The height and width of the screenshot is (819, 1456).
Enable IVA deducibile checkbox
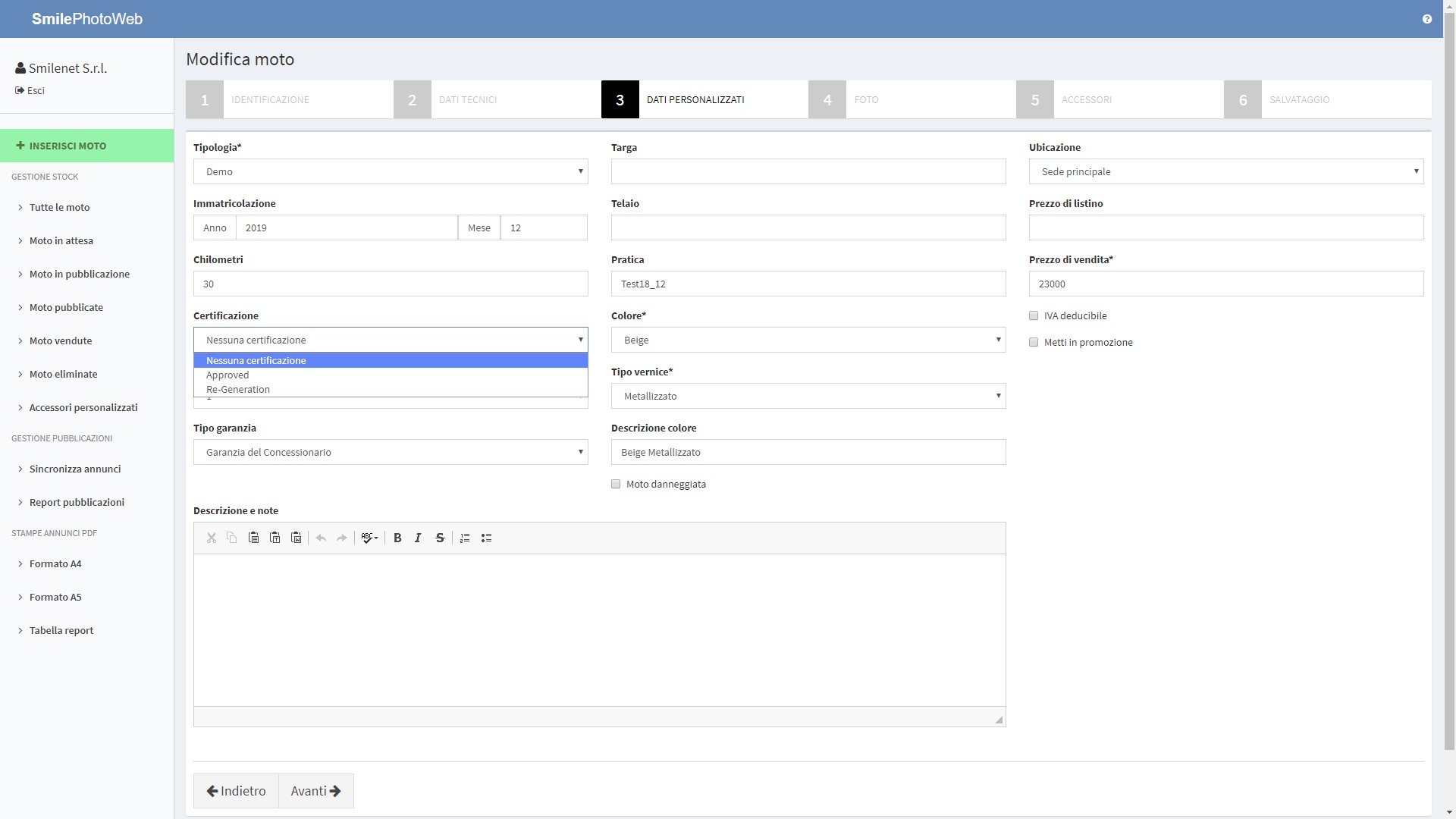pyautogui.click(x=1034, y=315)
